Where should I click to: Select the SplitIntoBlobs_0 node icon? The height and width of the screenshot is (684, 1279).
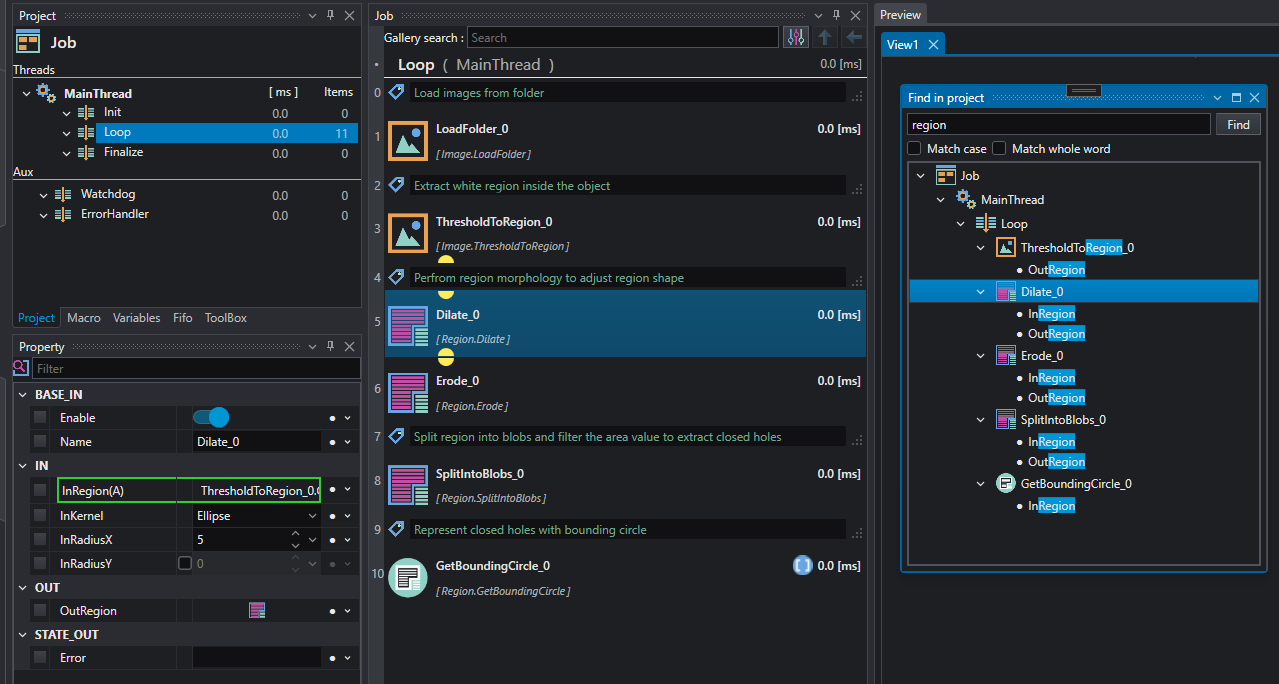coord(408,485)
